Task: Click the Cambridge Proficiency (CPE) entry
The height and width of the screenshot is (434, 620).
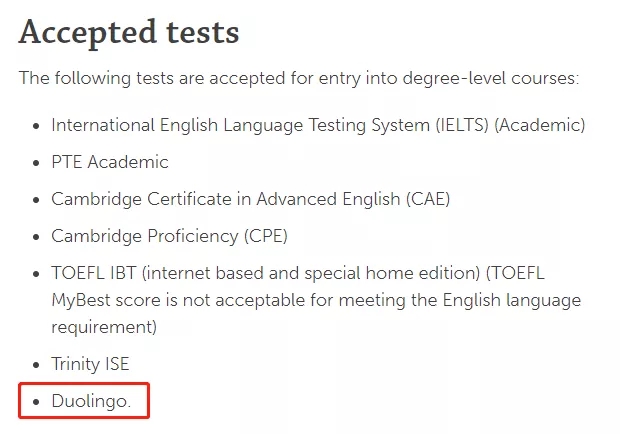Action: click(x=169, y=236)
